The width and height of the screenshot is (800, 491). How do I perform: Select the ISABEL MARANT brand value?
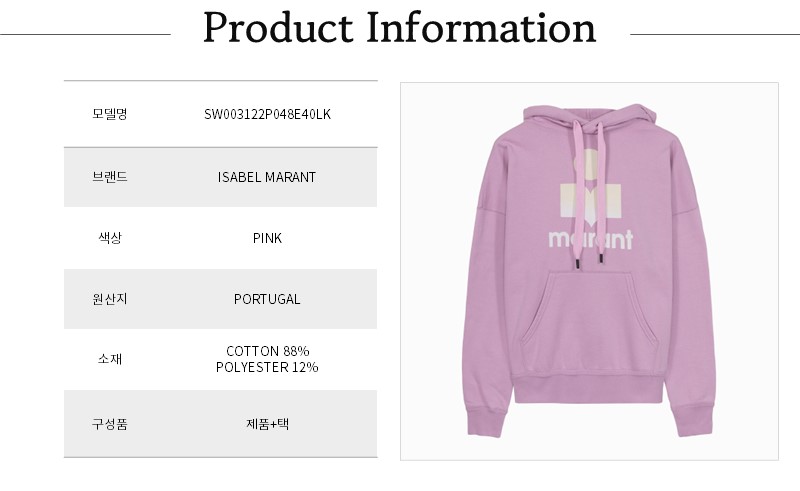click(x=267, y=177)
